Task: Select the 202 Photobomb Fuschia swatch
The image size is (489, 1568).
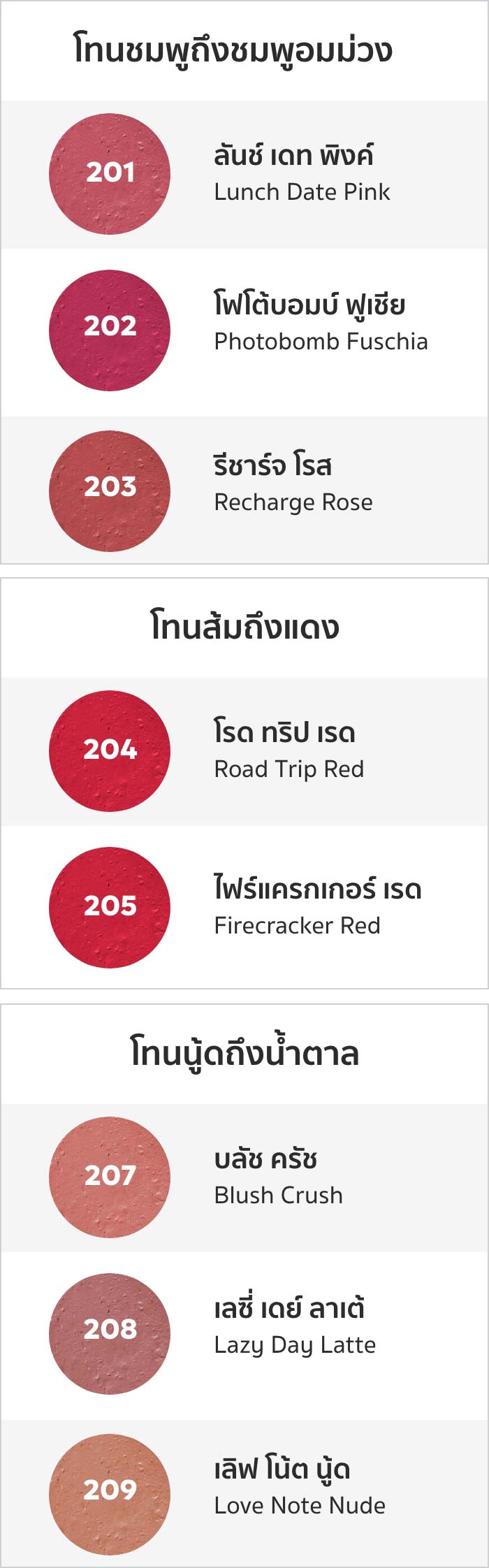Action: tap(110, 331)
